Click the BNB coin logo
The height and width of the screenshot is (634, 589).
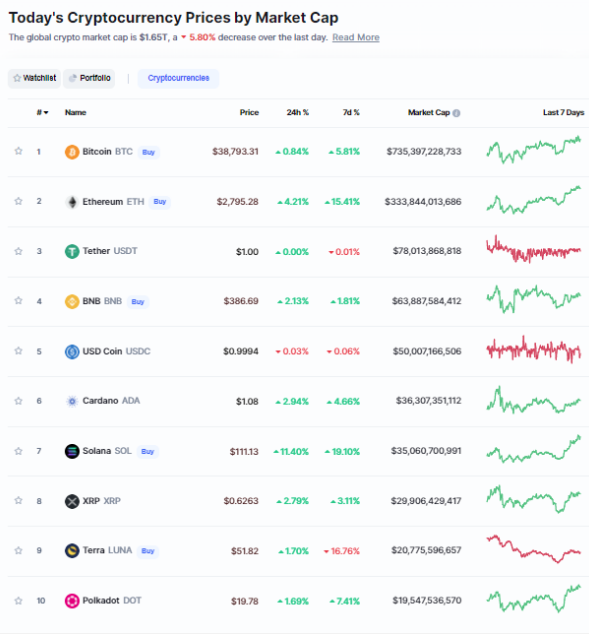[x=72, y=301]
